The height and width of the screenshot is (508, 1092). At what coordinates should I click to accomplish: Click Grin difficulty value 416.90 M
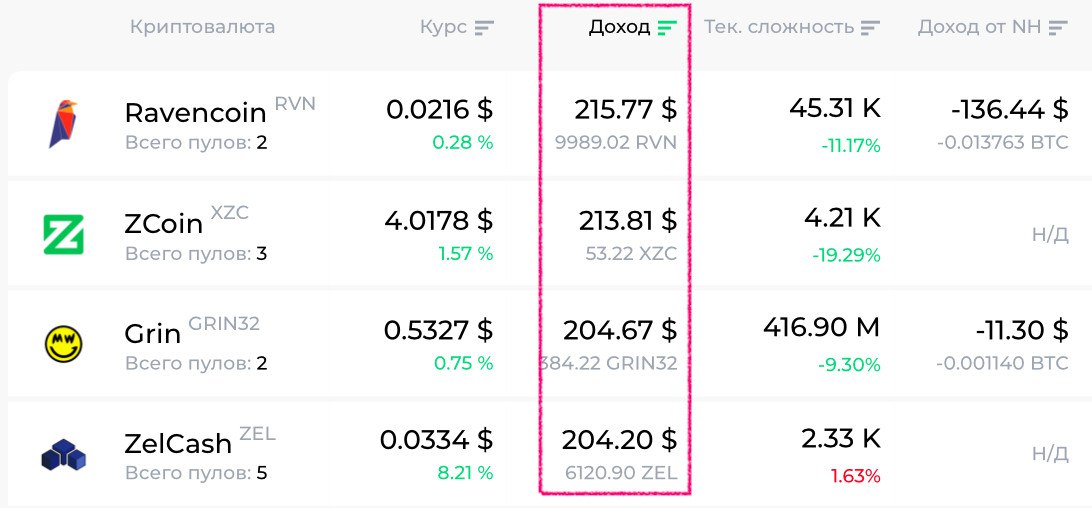pos(821,327)
